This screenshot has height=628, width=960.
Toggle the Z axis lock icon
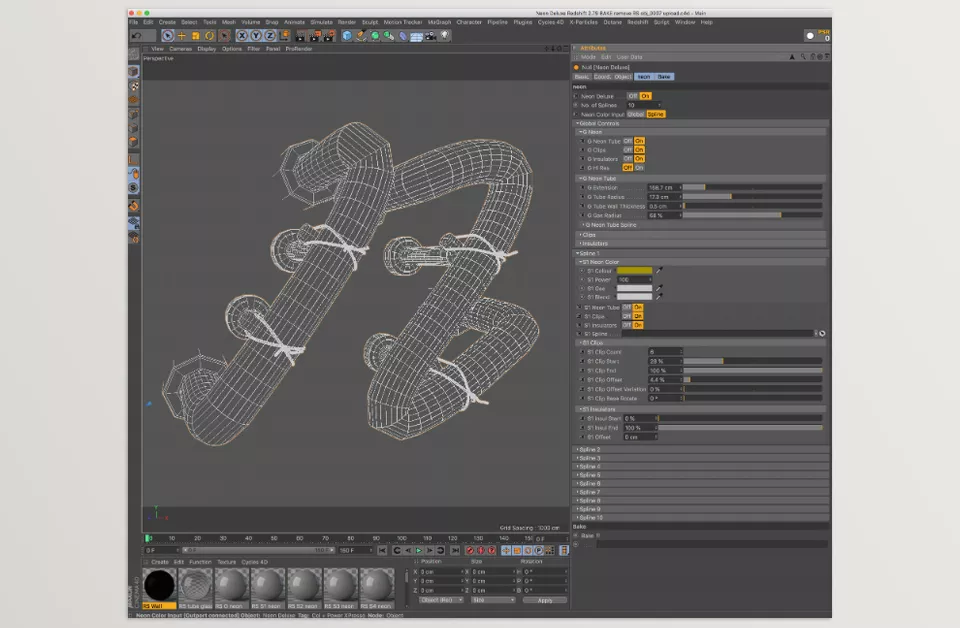[x=269, y=36]
